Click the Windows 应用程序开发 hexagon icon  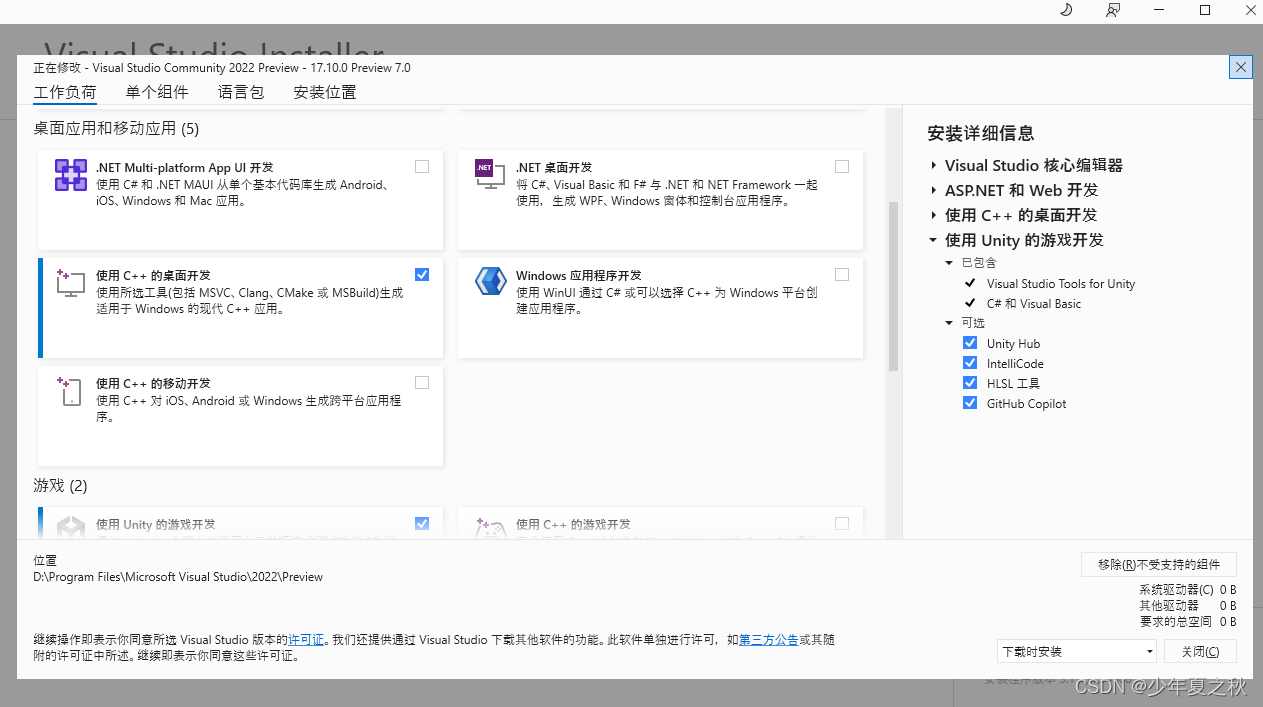pos(490,283)
